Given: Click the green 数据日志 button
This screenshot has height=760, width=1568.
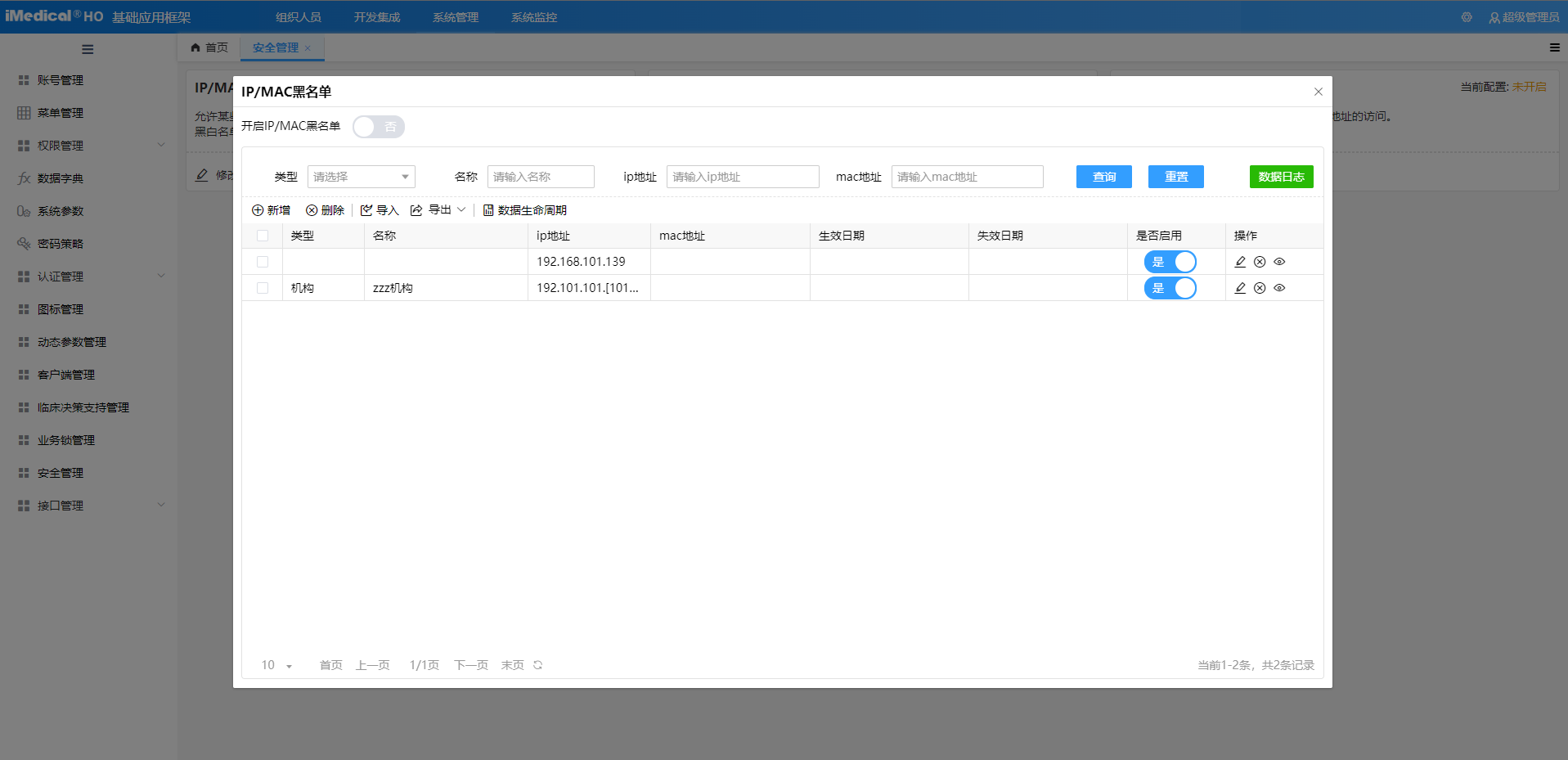Looking at the screenshot, I should point(1281,177).
